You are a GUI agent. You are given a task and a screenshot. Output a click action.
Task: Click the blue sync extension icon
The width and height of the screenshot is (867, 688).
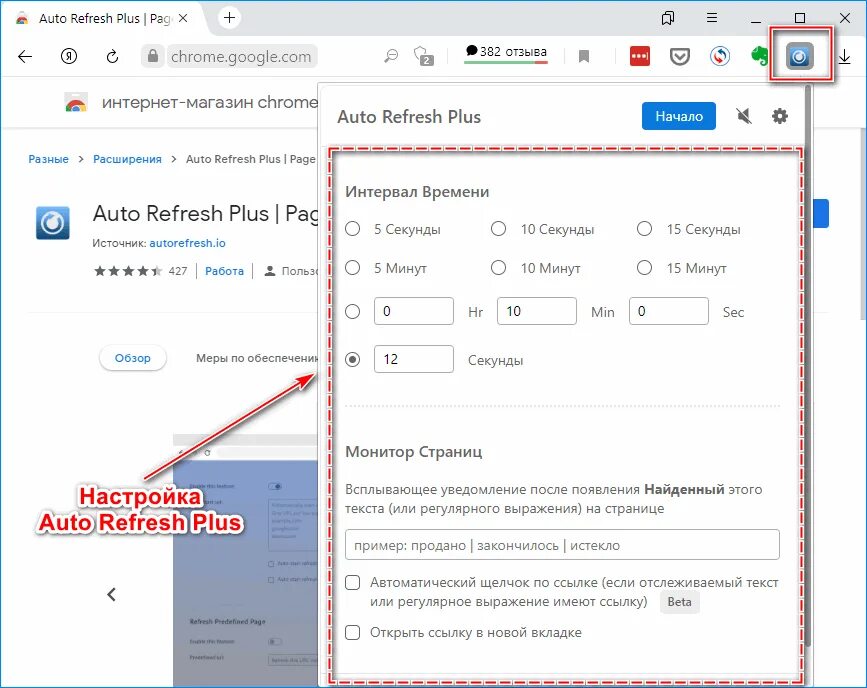click(719, 56)
